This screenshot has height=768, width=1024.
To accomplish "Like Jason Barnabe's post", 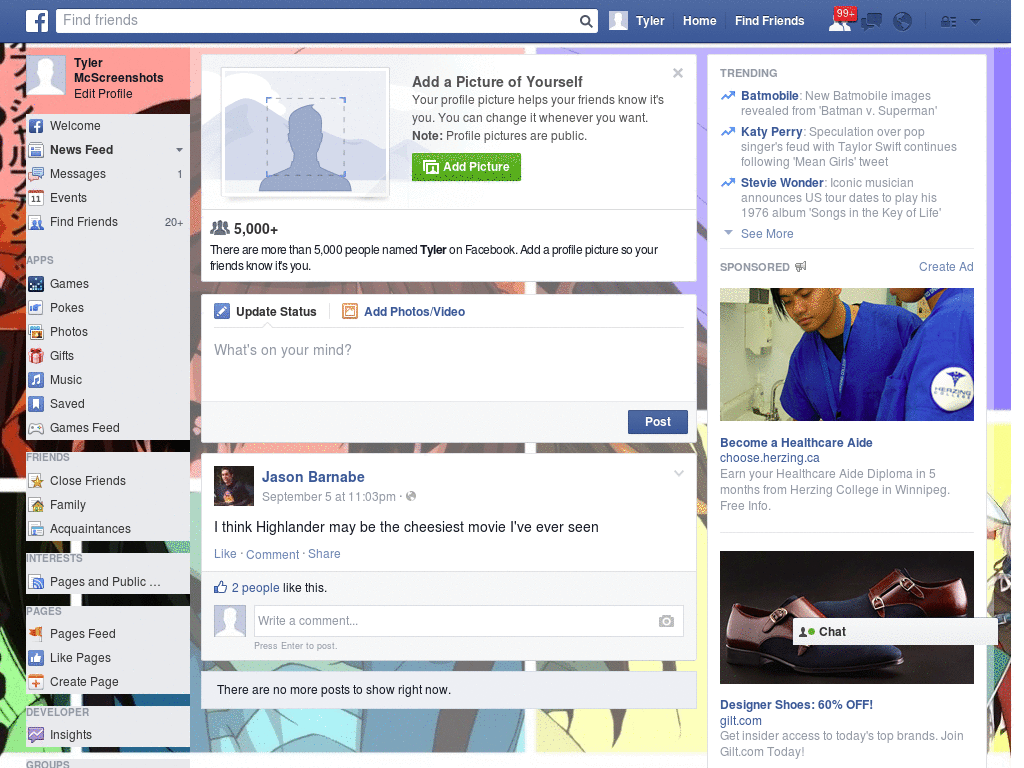I will pyautogui.click(x=225, y=554).
